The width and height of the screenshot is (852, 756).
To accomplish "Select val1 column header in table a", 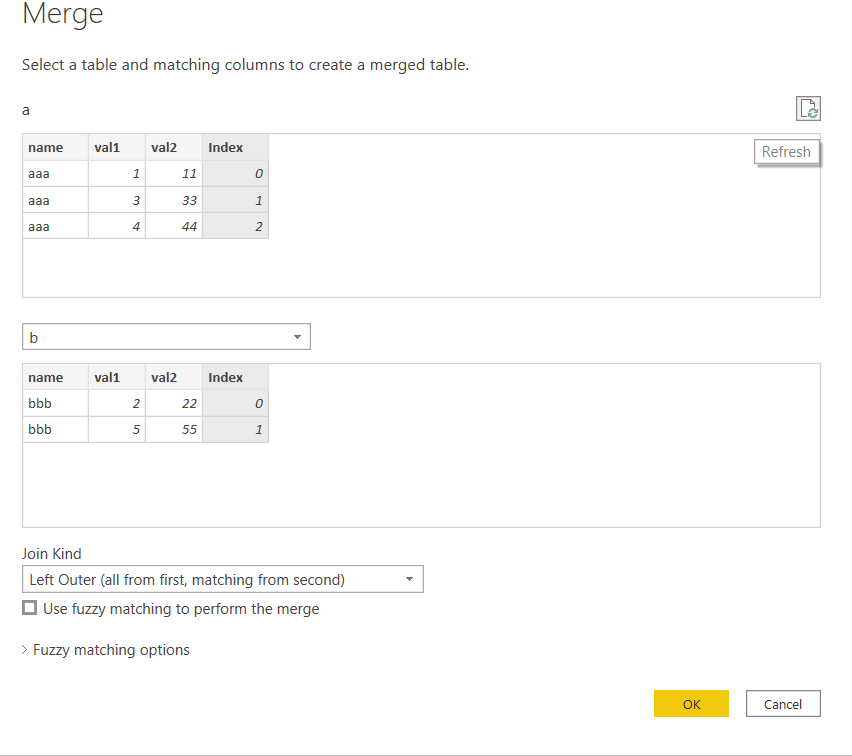I will click(x=117, y=147).
